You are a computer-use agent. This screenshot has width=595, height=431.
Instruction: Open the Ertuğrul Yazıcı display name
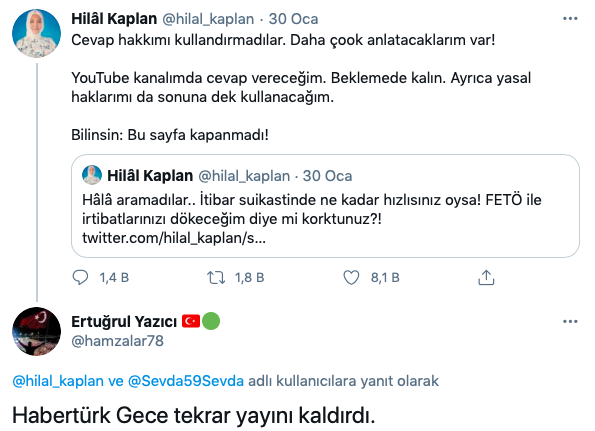pyautogui.click(x=124, y=322)
